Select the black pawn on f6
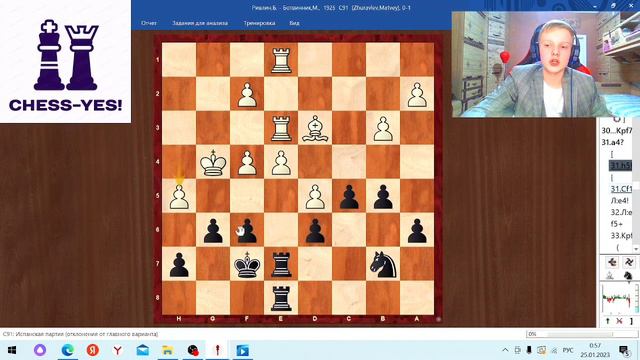640x360 pixels. click(x=247, y=231)
